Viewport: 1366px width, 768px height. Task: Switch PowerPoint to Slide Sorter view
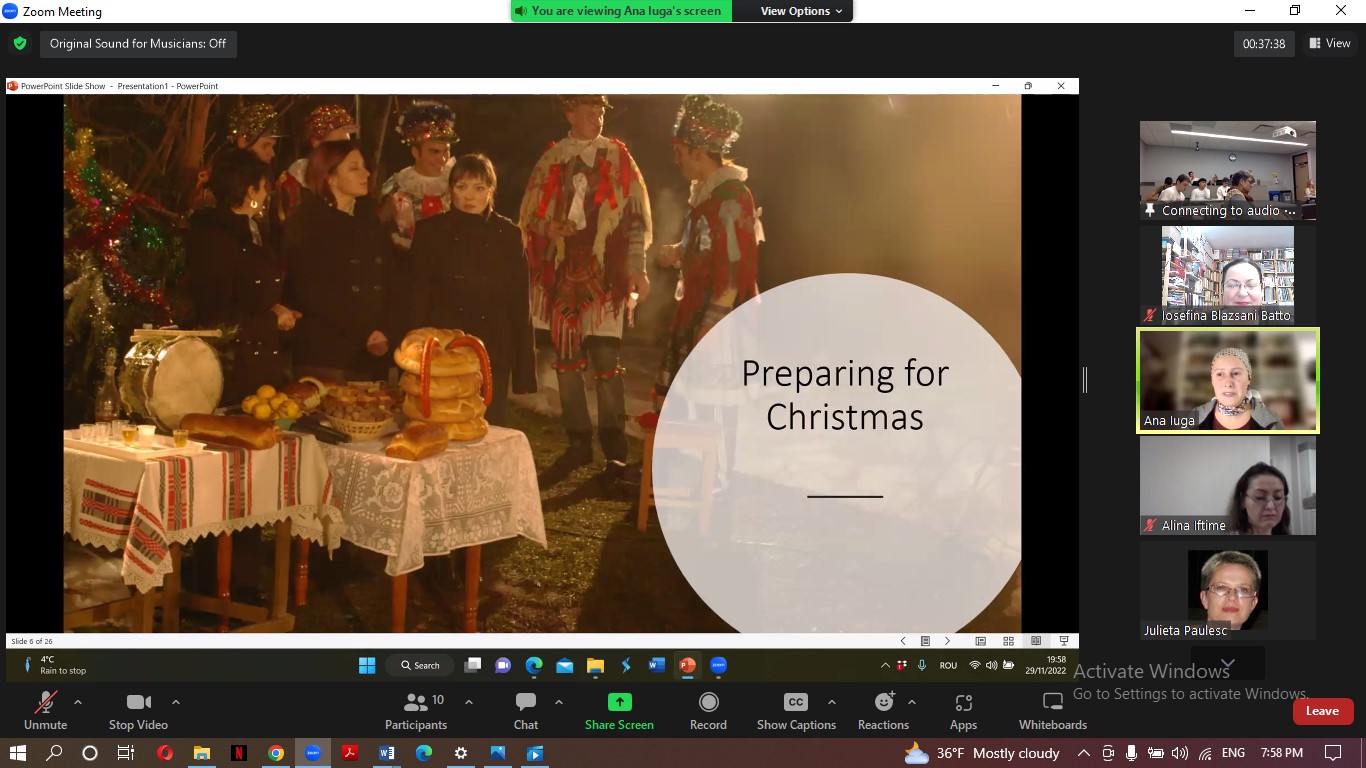point(1008,641)
